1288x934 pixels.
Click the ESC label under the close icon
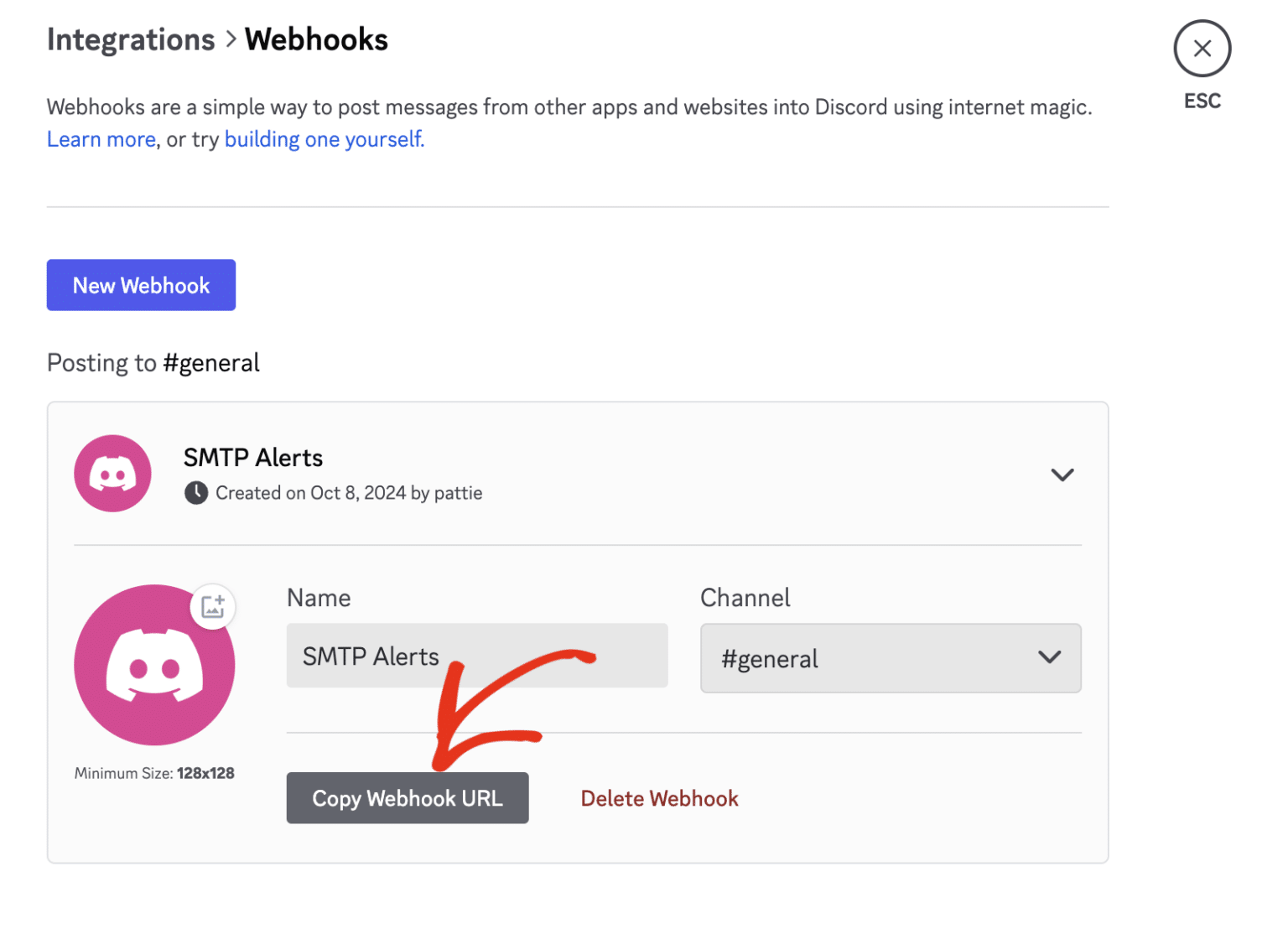(x=1202, y=101)
